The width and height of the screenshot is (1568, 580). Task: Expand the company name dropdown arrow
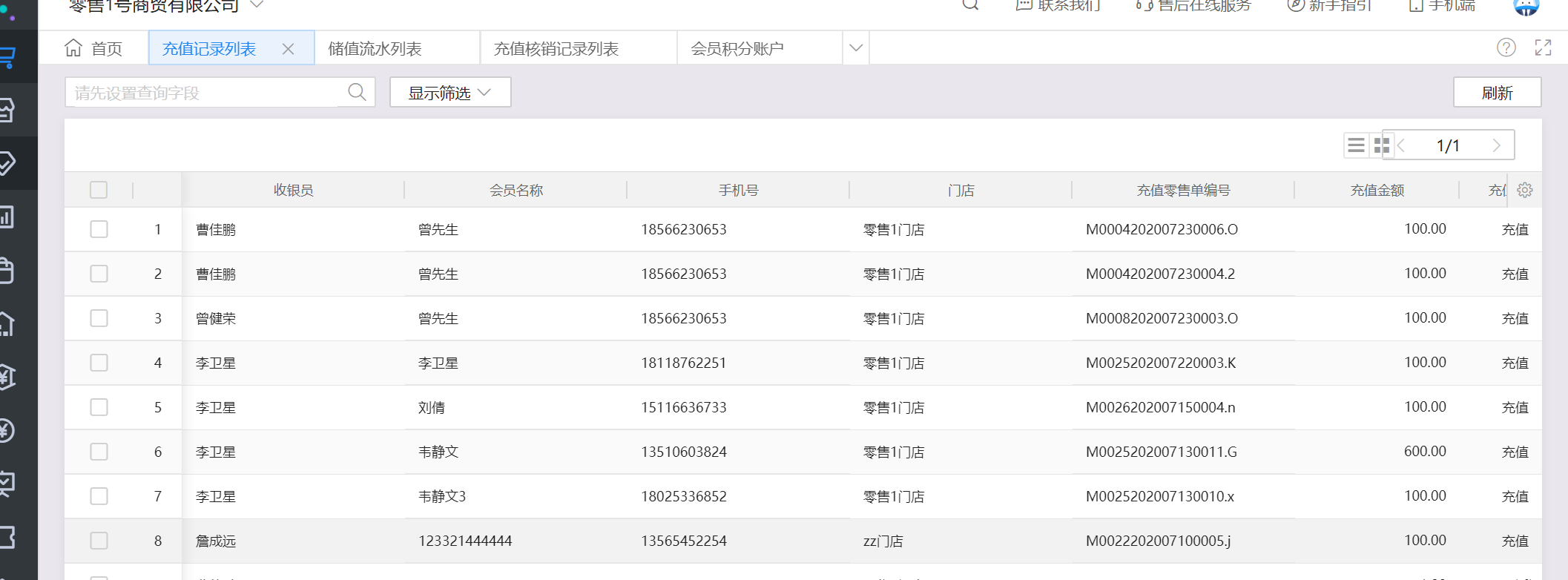pos(257,5)
